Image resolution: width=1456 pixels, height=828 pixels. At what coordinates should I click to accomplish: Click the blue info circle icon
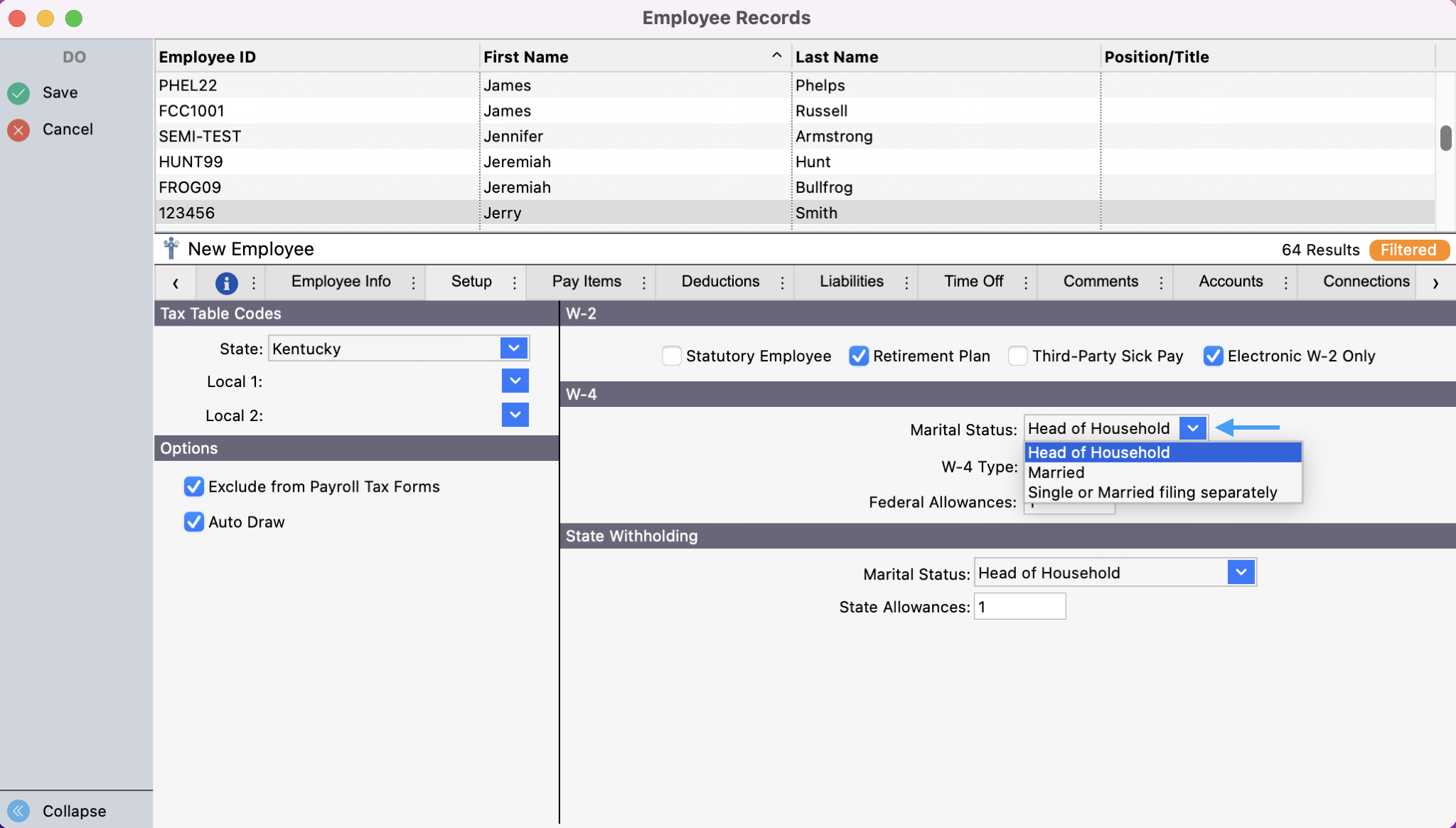pos(226,282)
